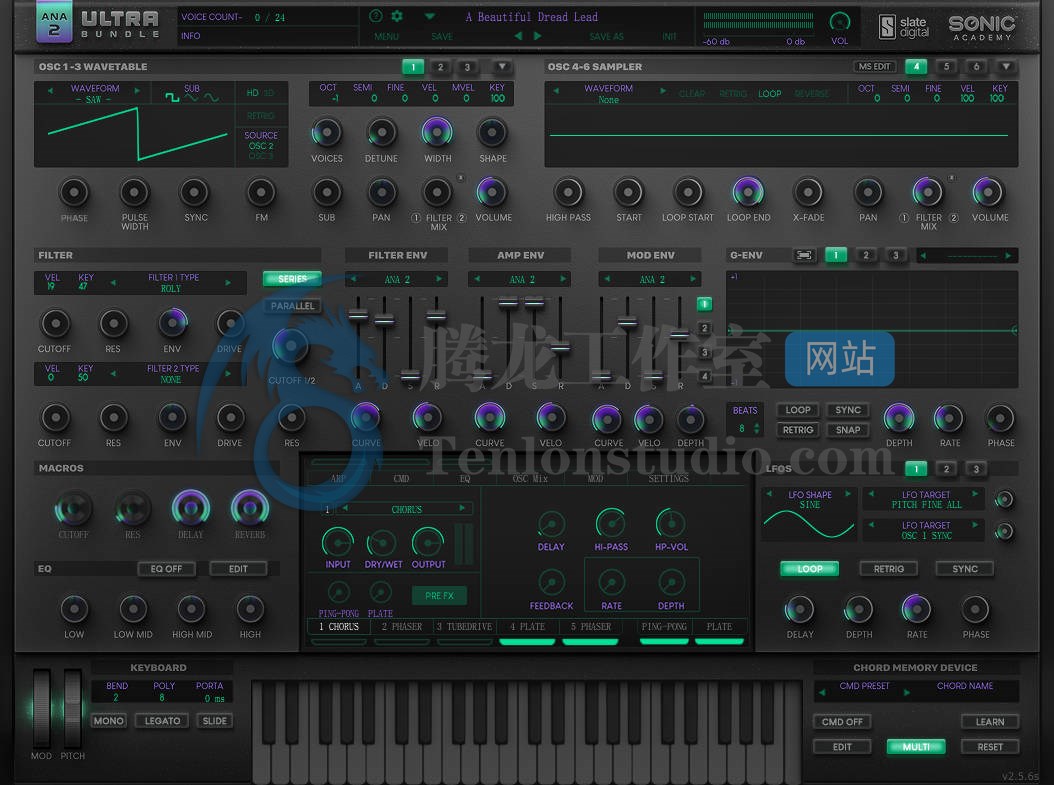The image size is (1054, 785).
Task: Open the help question-mark icon in the header
Action: tap(376, 16)
